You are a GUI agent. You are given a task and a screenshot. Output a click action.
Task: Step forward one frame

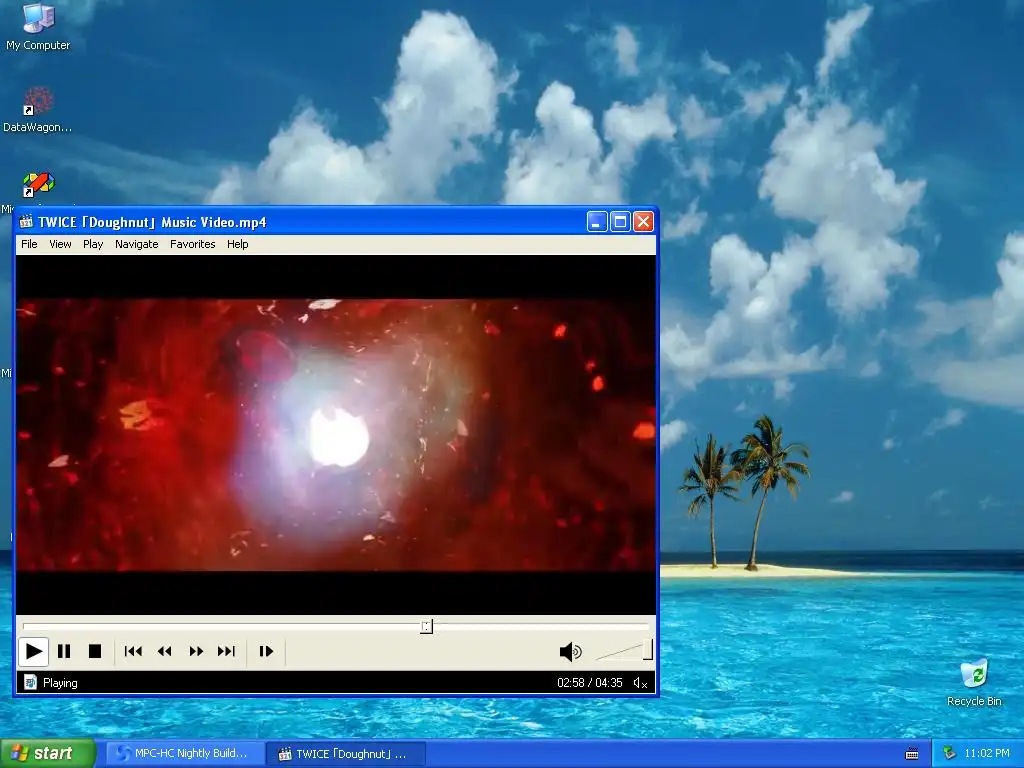tap(266, 651)
